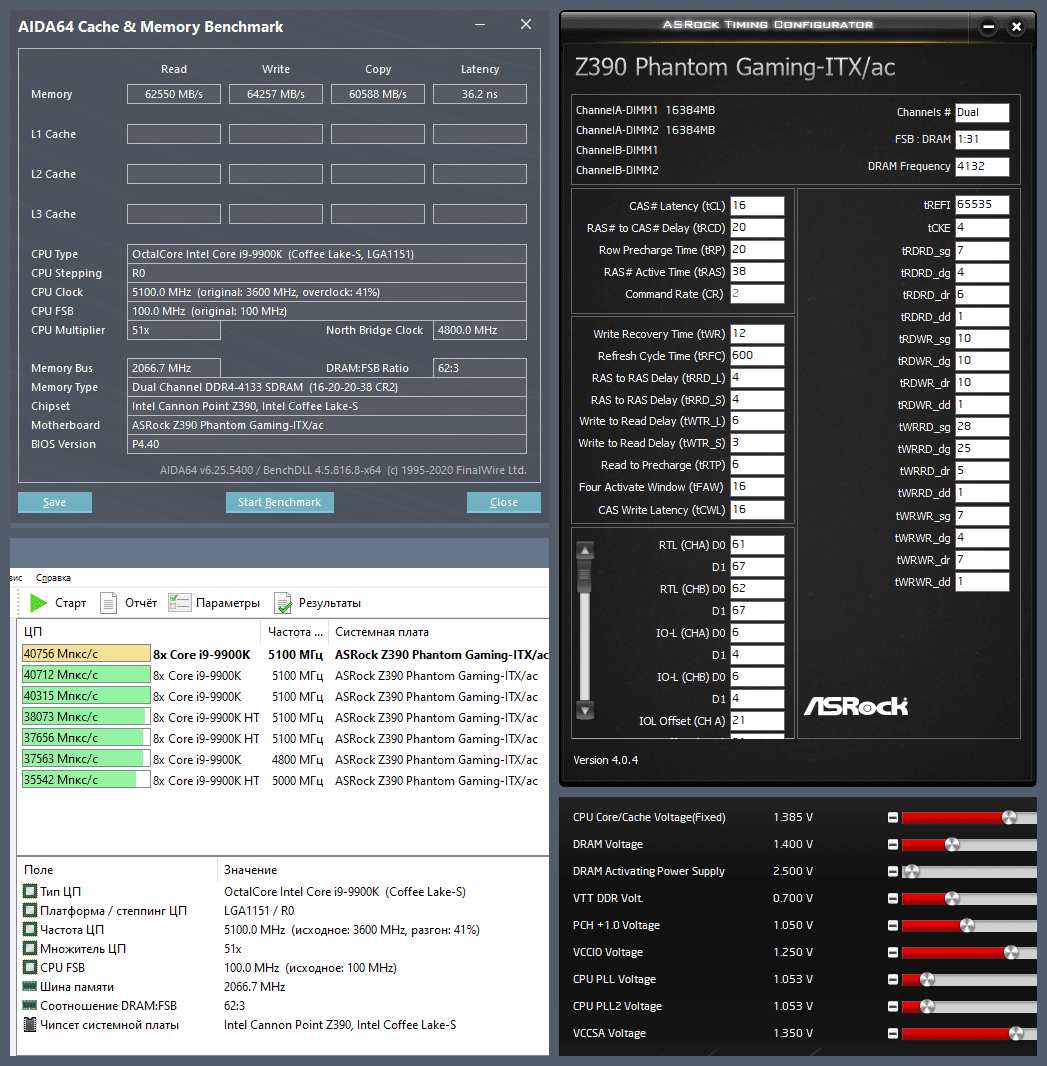Click the Поле column header

click(x=117, y=870)
